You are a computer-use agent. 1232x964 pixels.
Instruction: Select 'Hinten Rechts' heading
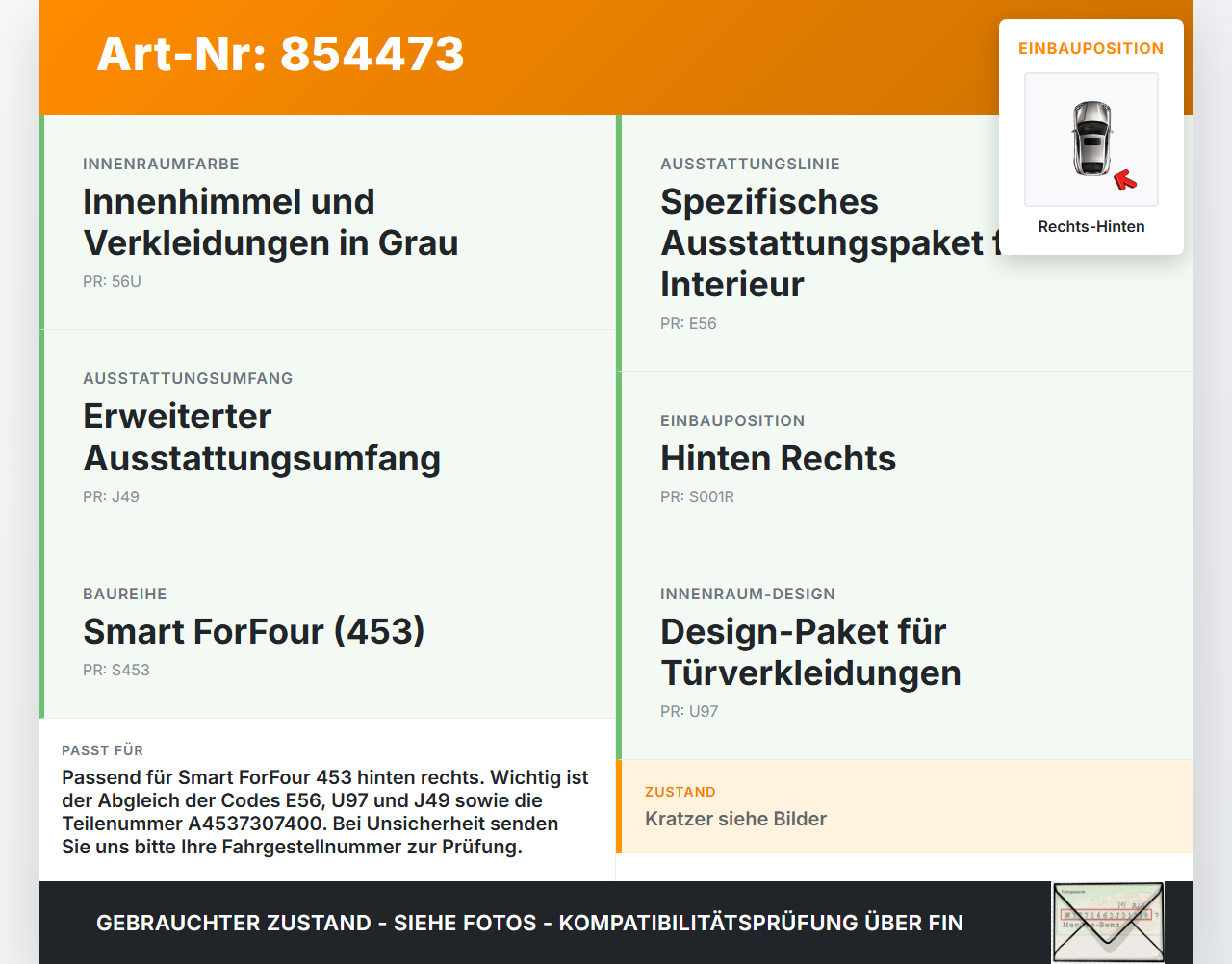(x=778, y=458)
